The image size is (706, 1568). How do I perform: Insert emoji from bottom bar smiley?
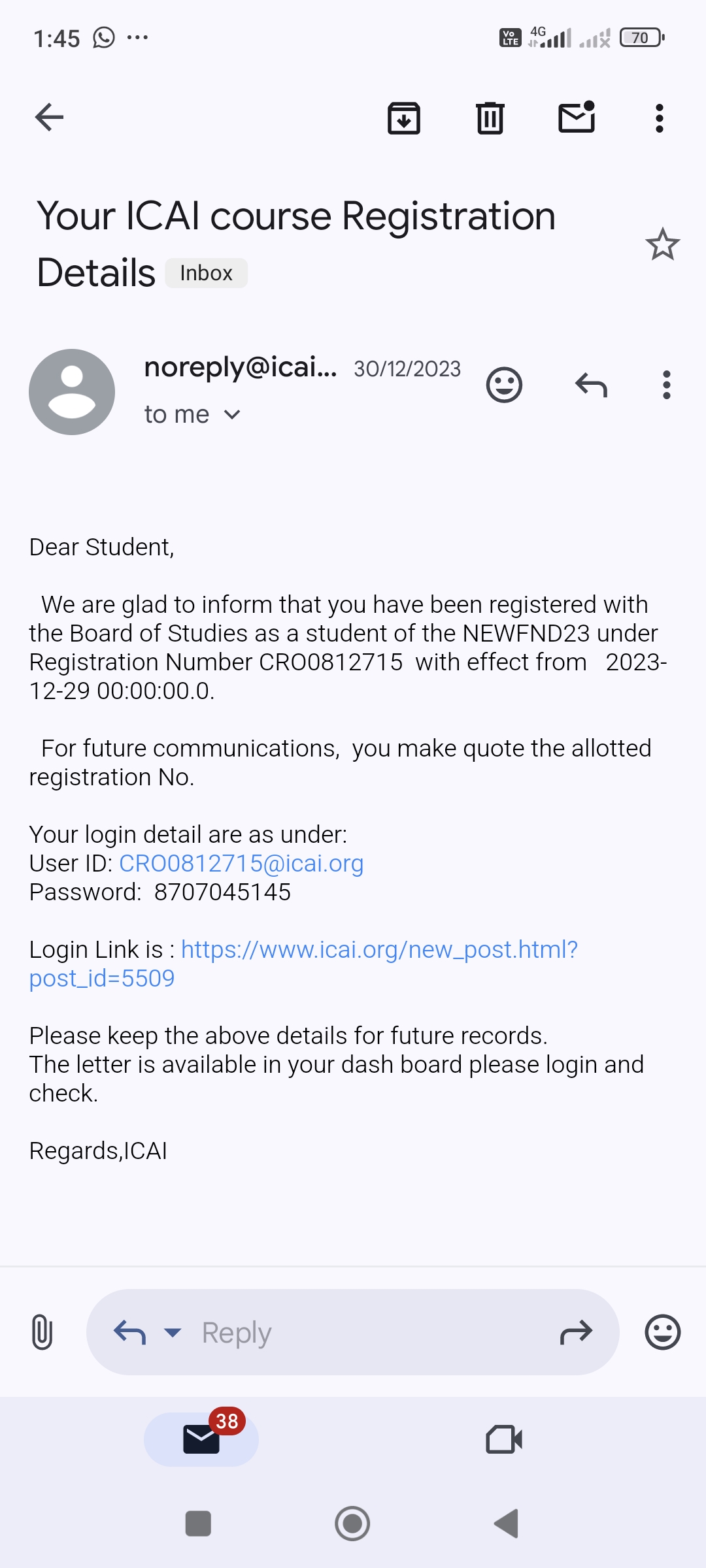pyautogui.click(x=662, y=1332)
